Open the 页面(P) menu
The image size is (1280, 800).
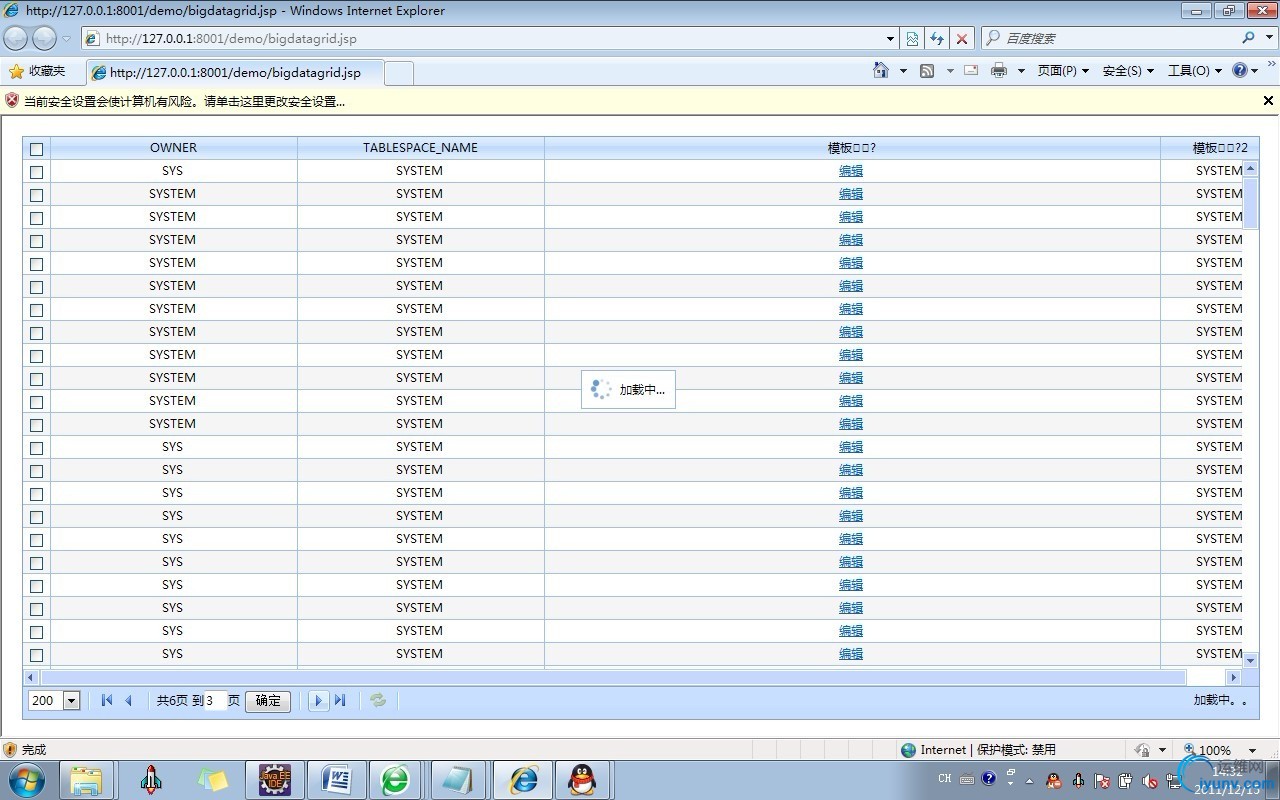(1063, 71)
